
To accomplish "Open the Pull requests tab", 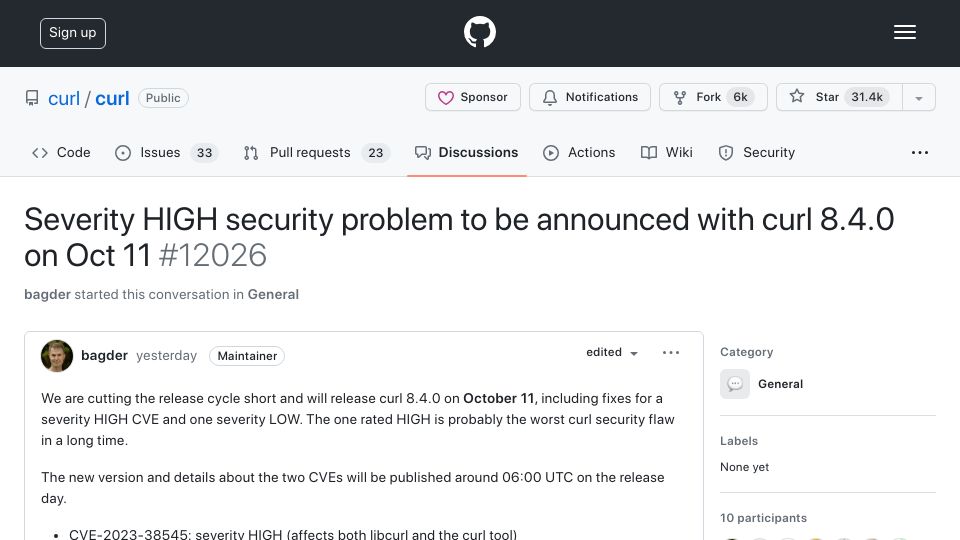I will point(317,152).
